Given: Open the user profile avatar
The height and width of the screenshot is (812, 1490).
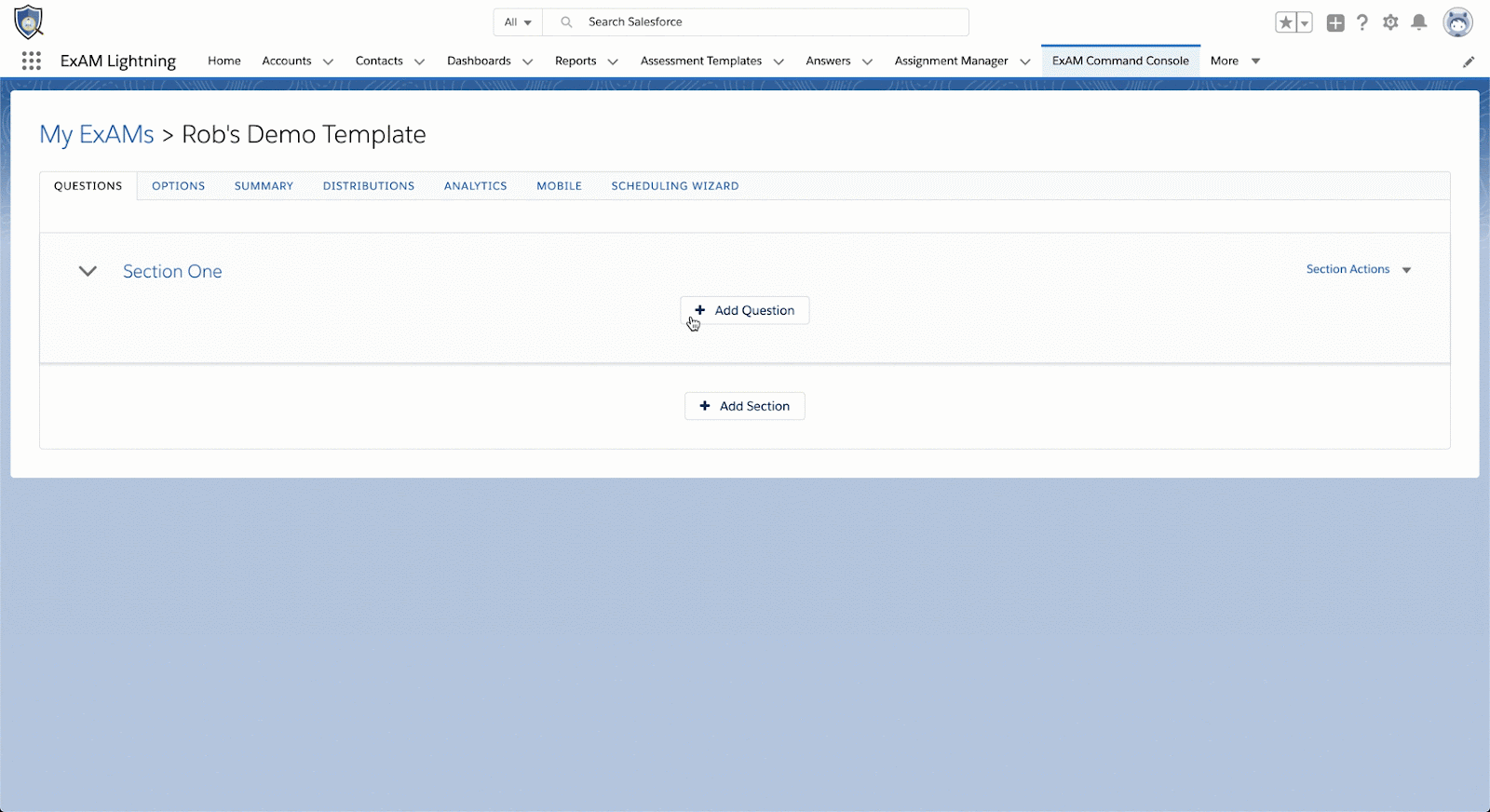Looking at the screenshot, I should point(1457,22).
